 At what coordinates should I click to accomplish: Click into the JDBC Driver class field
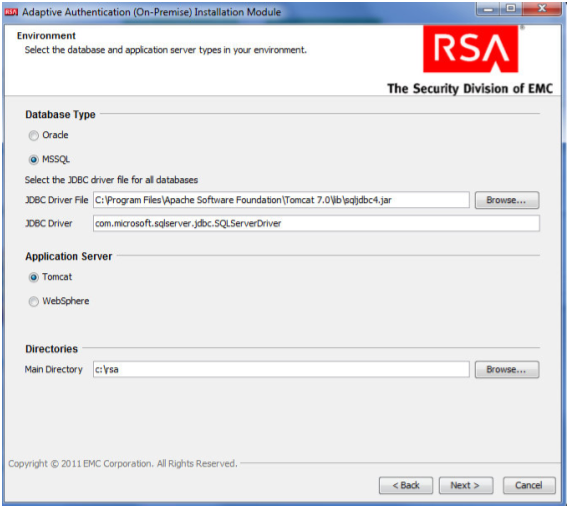pyautogui.click(x=316, y=223)
